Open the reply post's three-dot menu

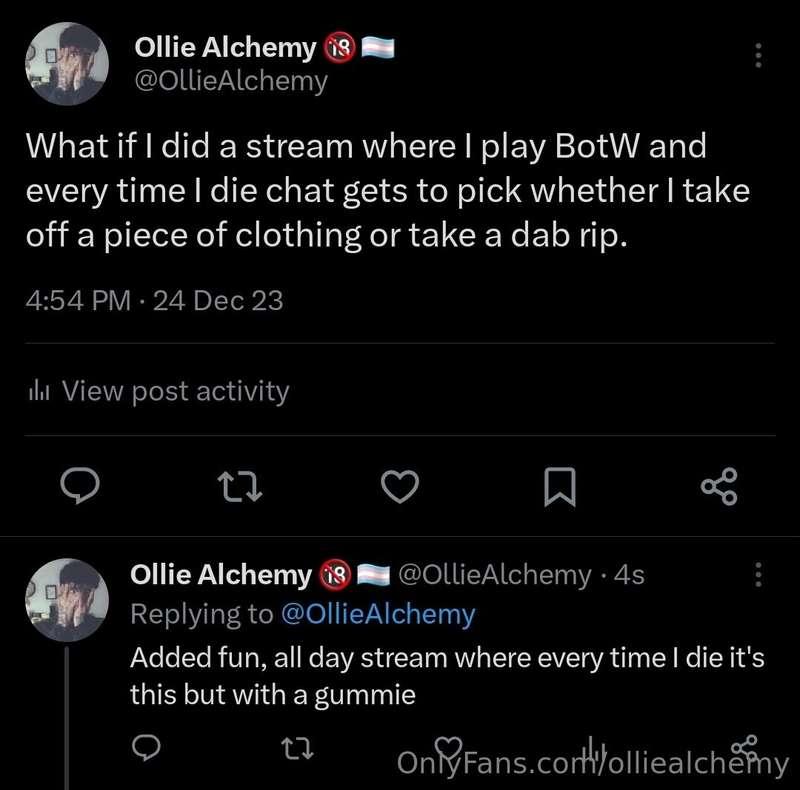coord(758,575)
